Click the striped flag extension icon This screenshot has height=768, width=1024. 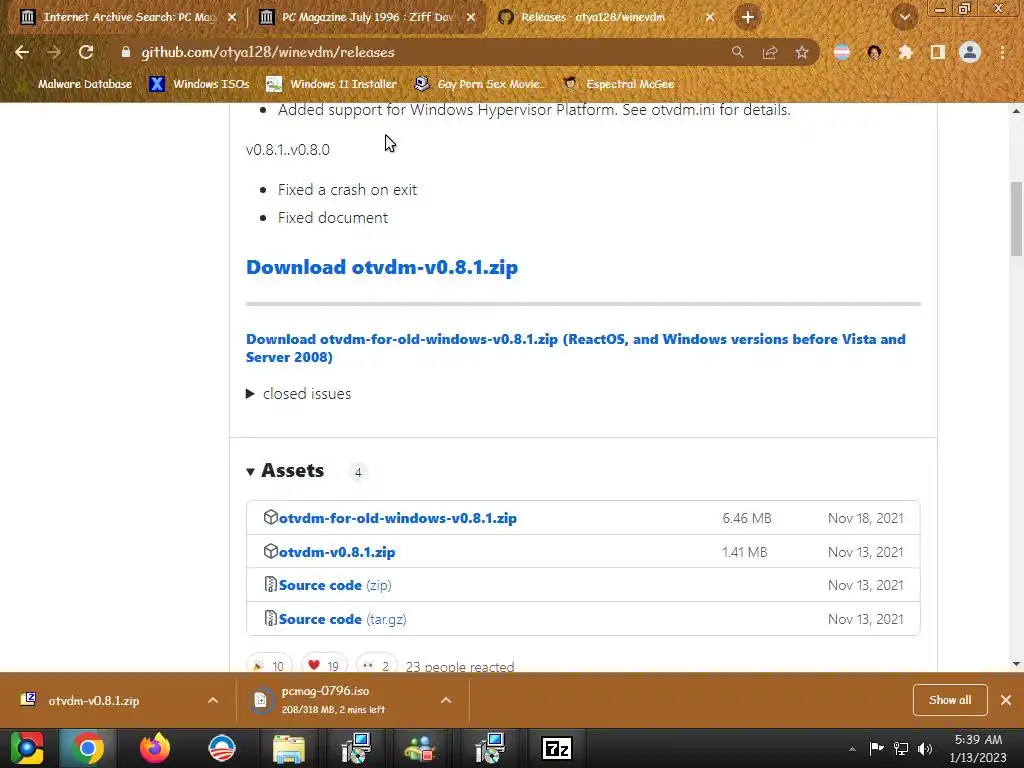point(842,52)
